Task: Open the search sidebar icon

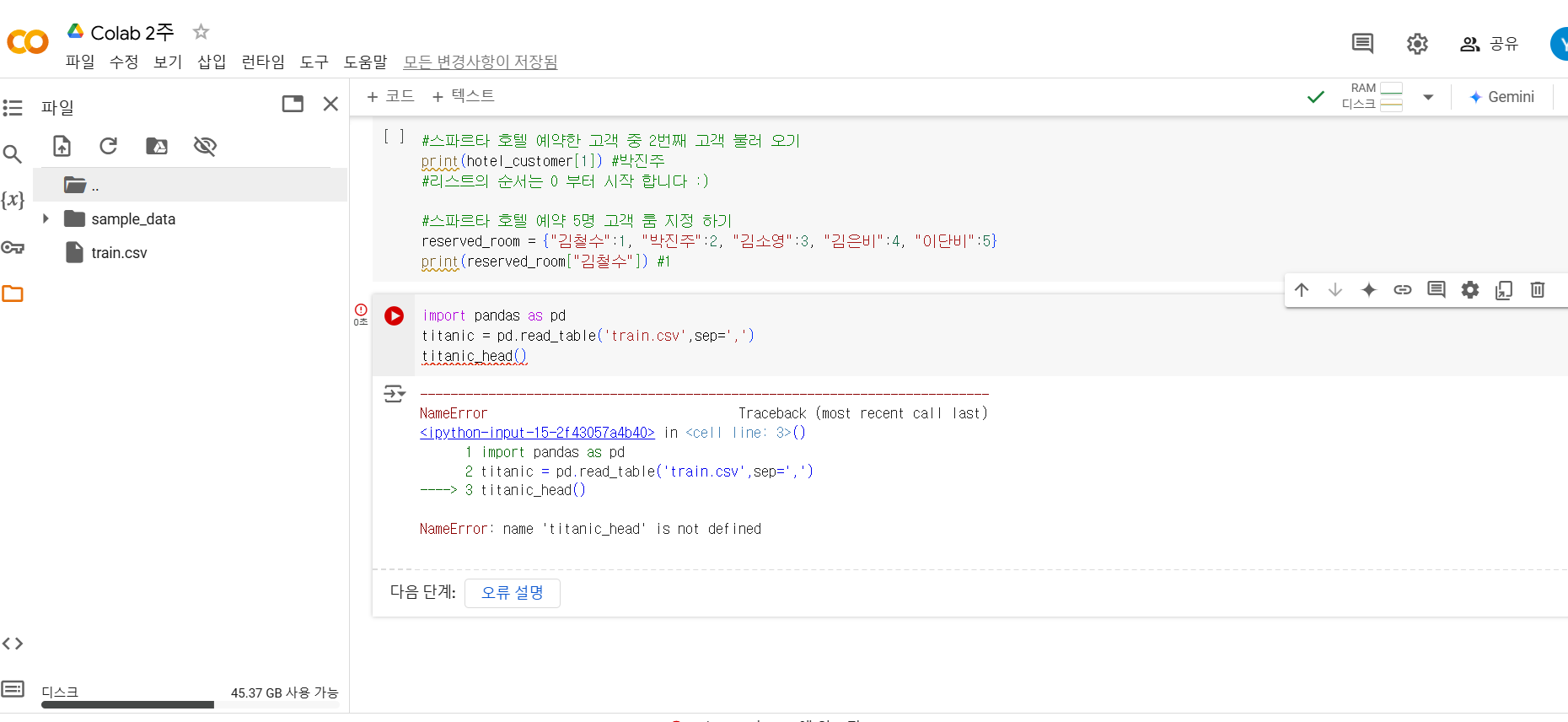Action: (x=13, y=154)
